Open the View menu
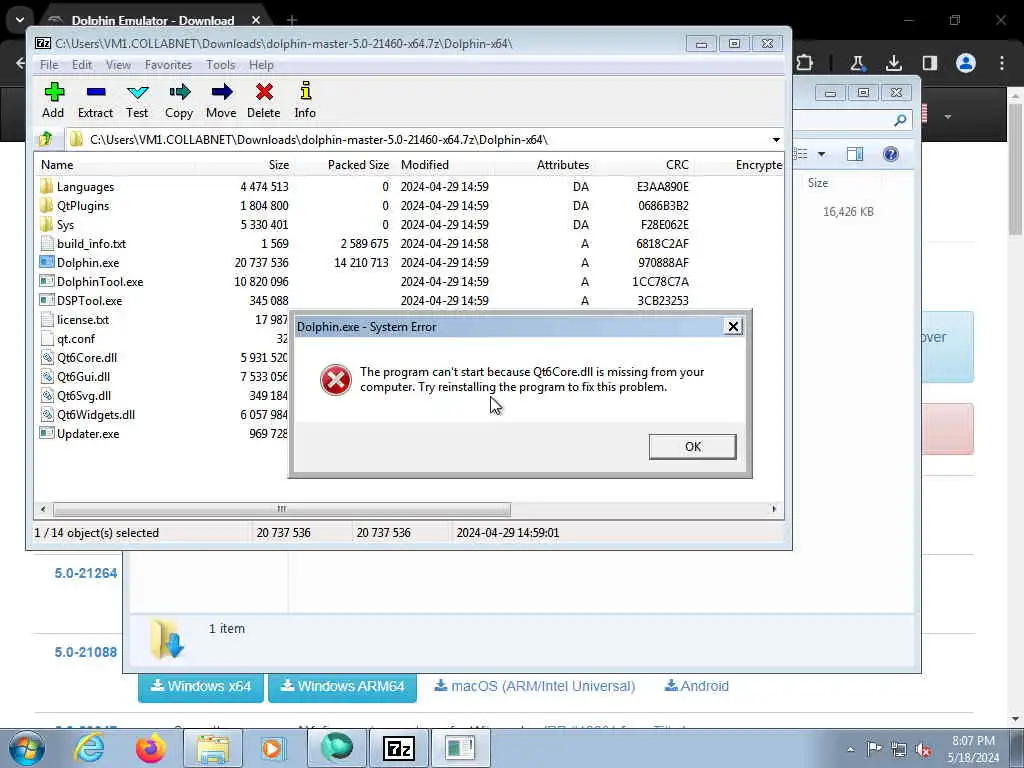The image size is (1024, 768). pos(118,65)
